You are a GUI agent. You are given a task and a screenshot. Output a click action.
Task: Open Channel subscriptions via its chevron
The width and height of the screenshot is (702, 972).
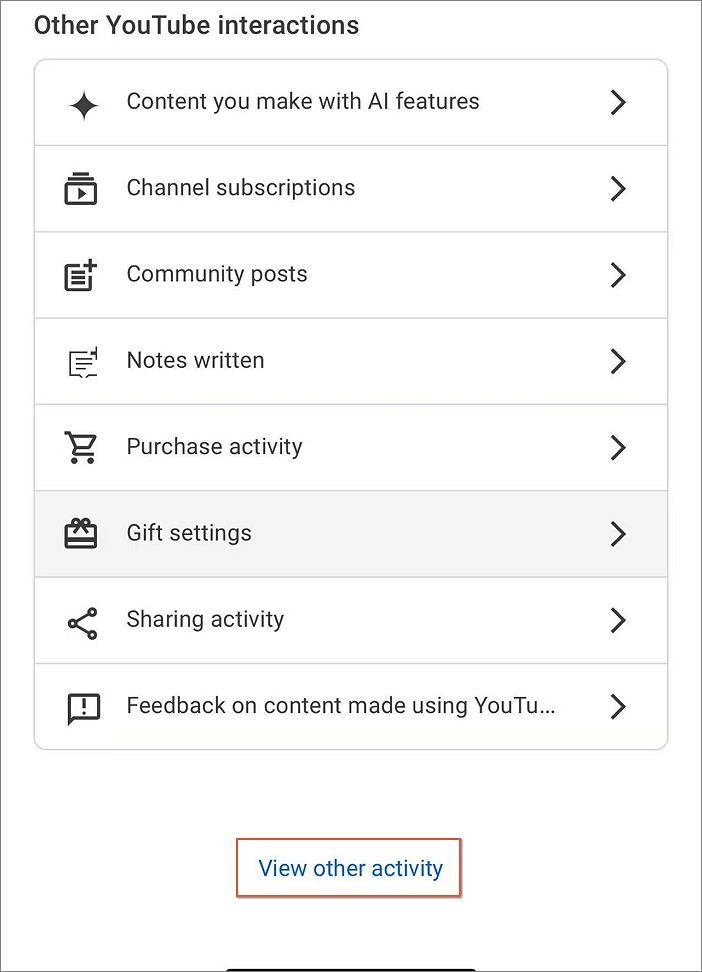click(x=618, y=188)
